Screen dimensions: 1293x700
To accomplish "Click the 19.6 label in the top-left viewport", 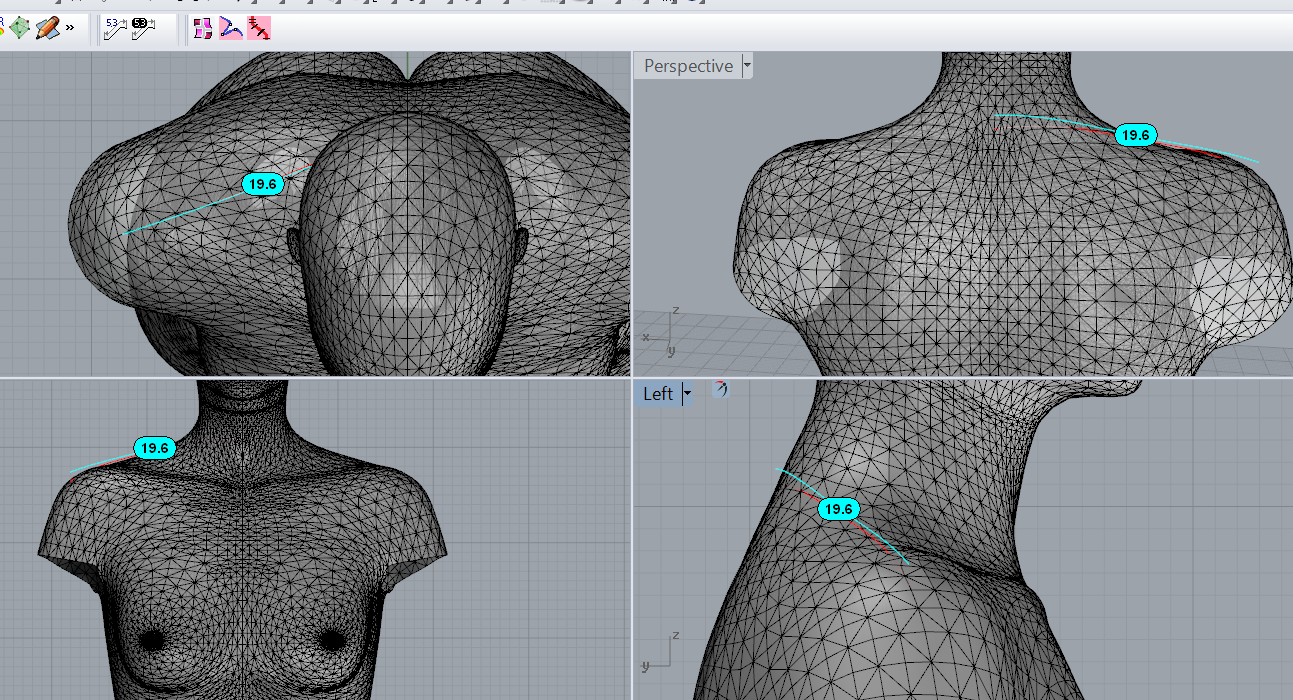I will [263, 184].
